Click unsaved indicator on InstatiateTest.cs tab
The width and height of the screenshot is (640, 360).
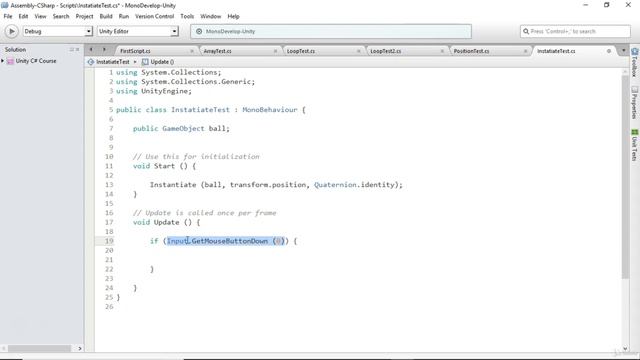(x=609, y=51)
